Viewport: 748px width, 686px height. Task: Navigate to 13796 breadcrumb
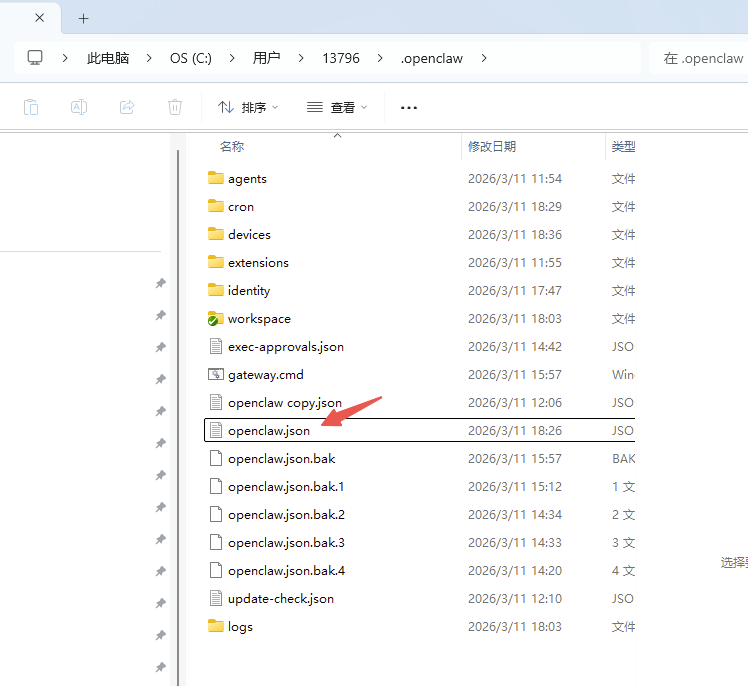341,58
